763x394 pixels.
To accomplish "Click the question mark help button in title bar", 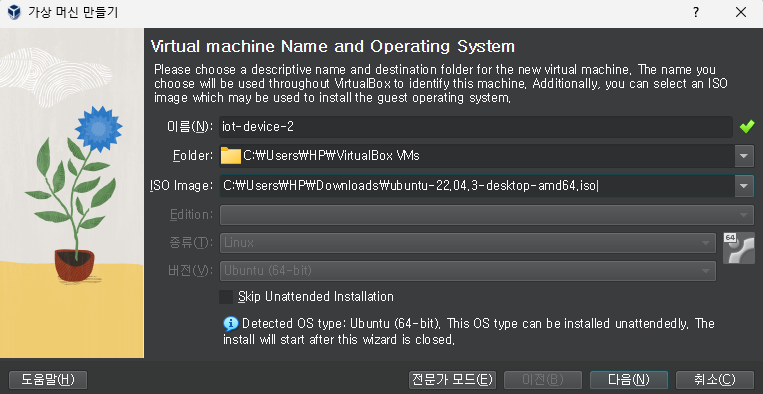I will pos(696,13).
